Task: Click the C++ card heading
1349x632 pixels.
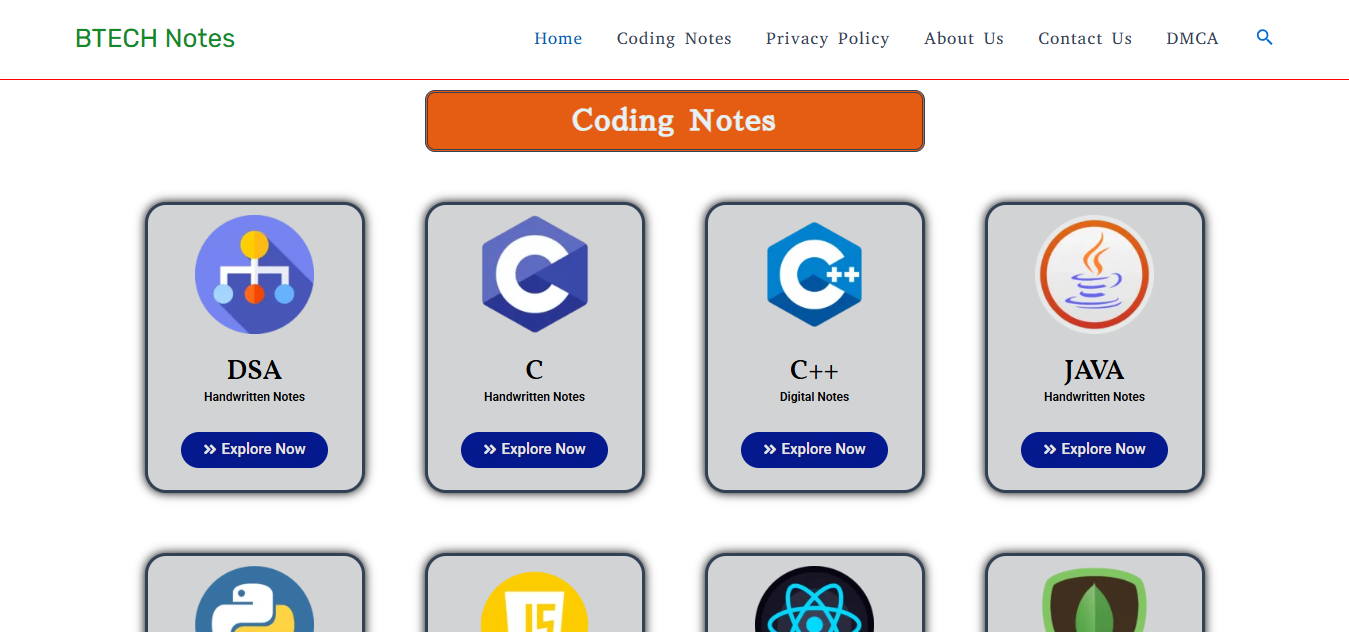Action: tap(814, 370)
